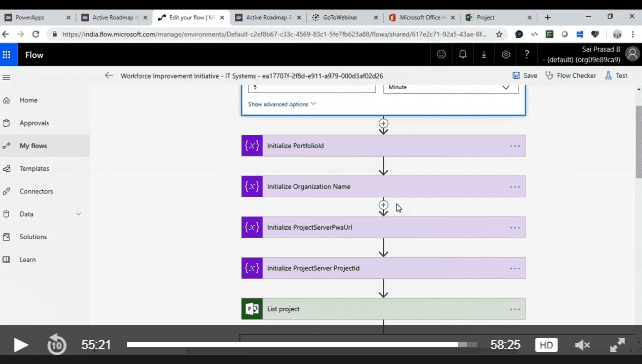Screen dimensions: 642x364
Task: Open the app launcher waffle icon
Action: coord(7,54)
